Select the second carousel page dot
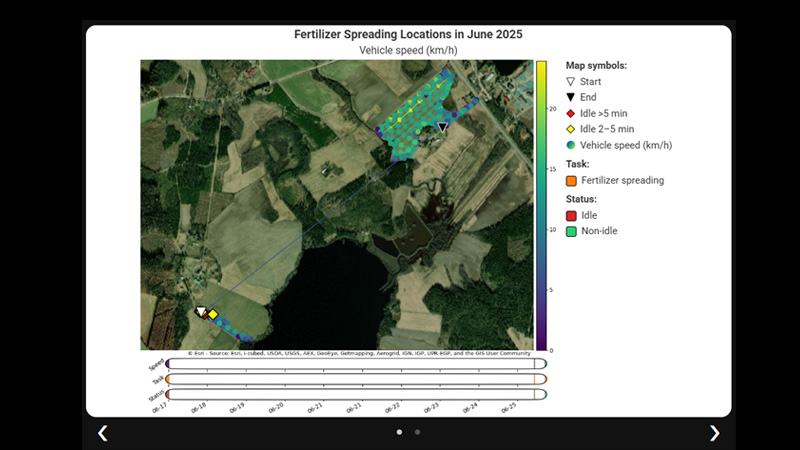Image resolution: width=800 pixels, height=450 pixels. [417, 432]
